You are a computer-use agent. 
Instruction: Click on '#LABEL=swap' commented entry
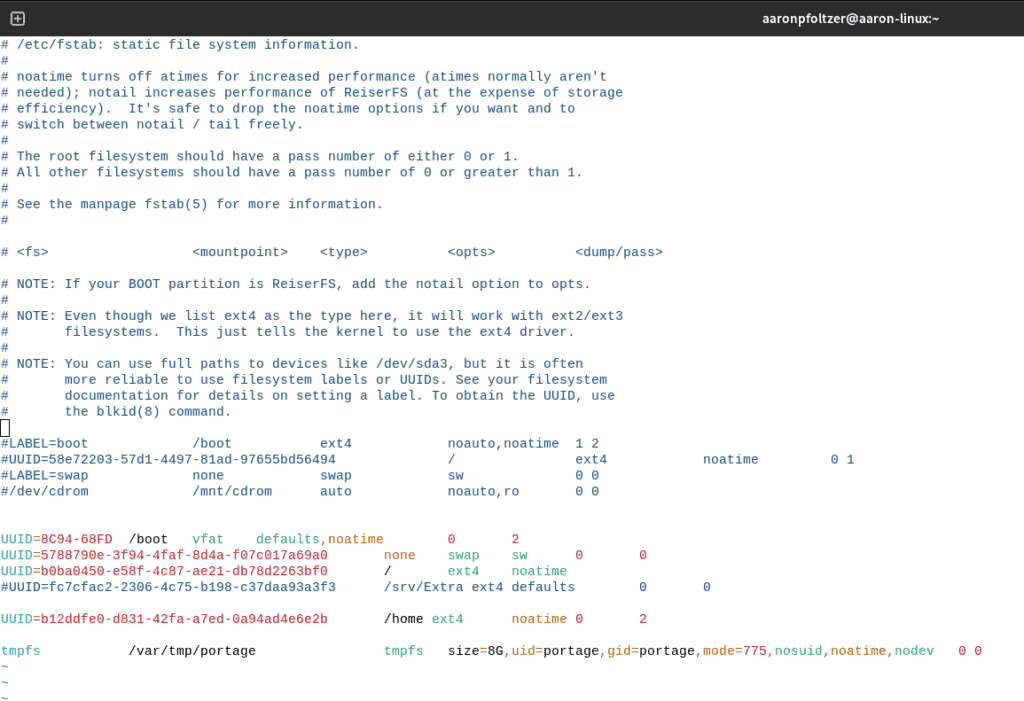pyautogui.click(x=44, y=476)
